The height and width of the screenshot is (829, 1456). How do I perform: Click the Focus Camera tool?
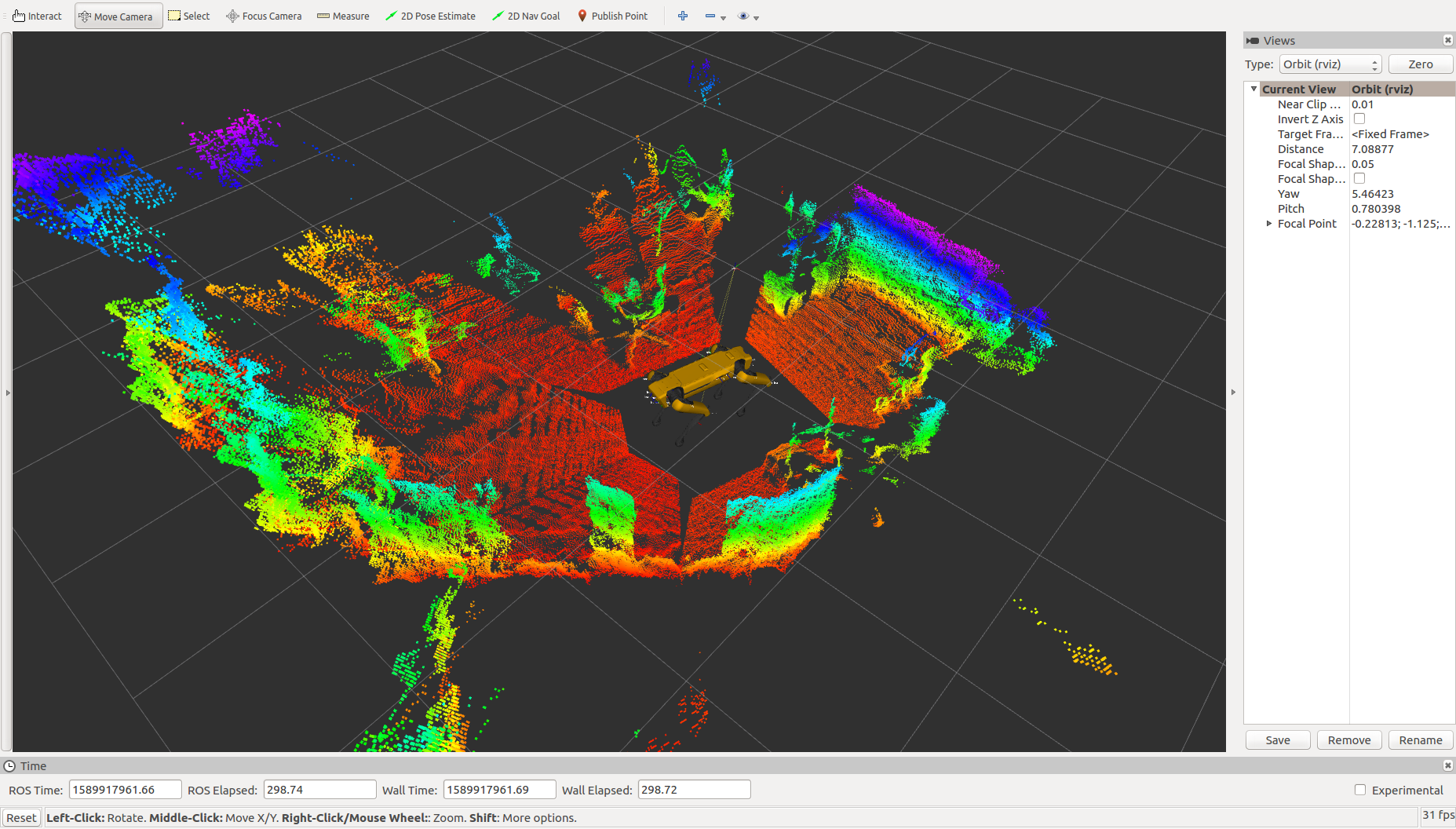[264, 16]
